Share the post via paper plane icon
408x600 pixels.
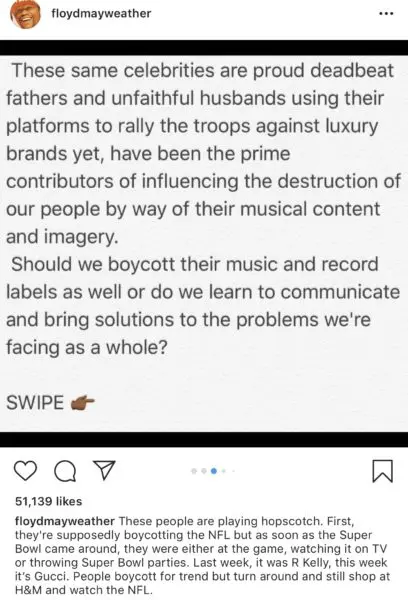(104, 471)
